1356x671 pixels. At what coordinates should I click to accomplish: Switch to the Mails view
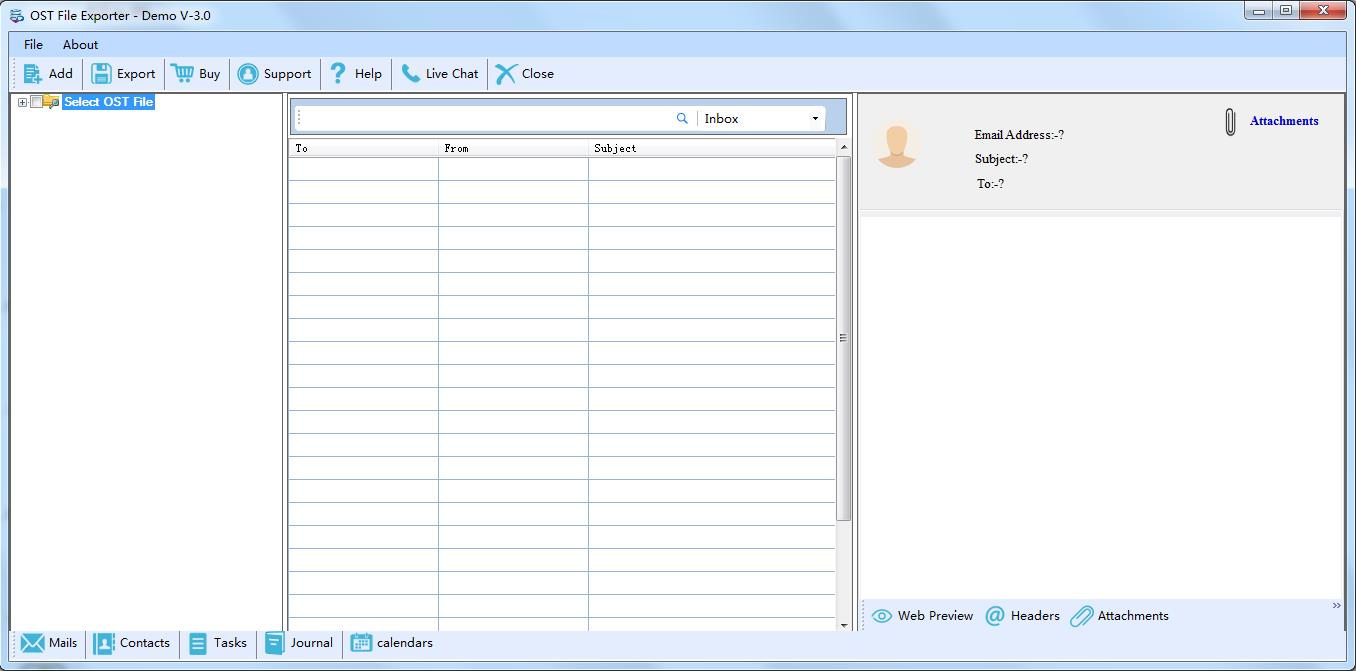(x=49, y=643)
